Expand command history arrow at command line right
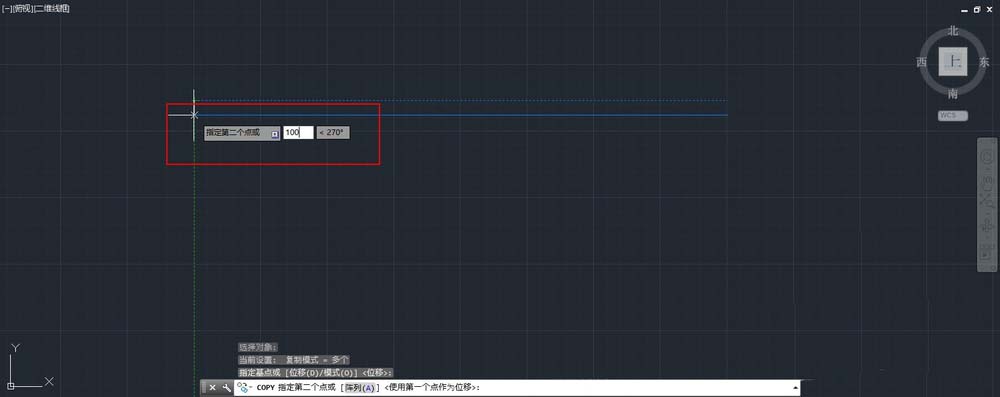This screenshot has width=1000, height=397. [x=795, y=387]
